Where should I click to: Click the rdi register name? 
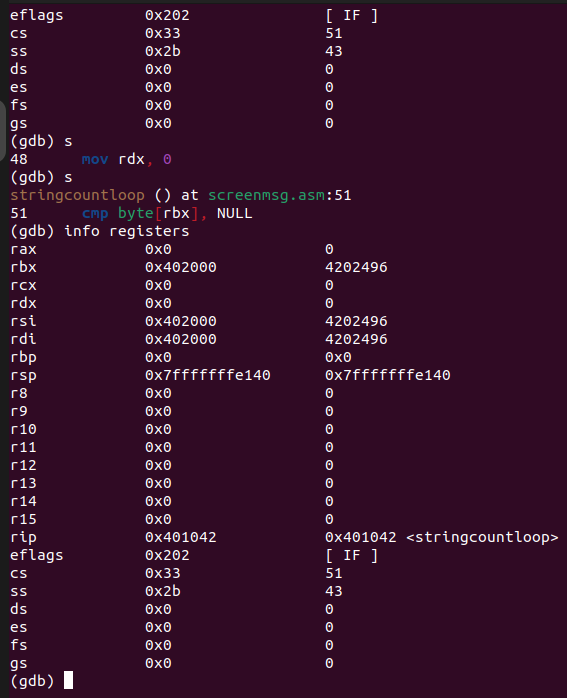click(x=23, y=339)
